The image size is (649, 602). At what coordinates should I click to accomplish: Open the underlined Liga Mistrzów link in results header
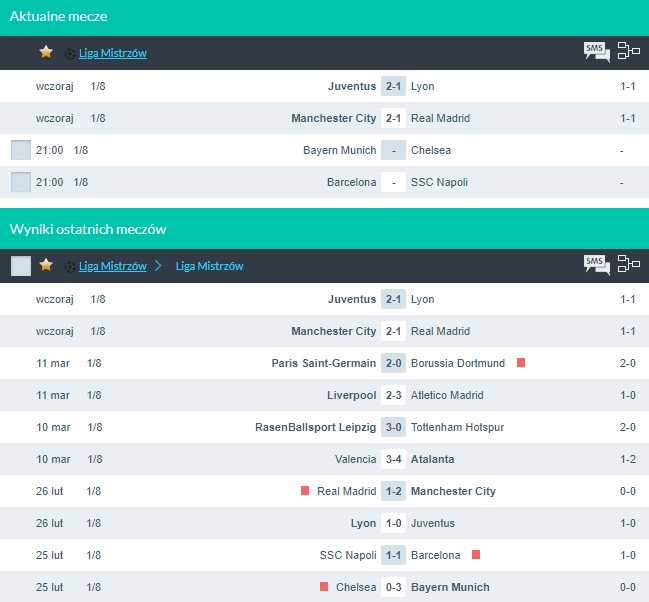tap(113, 266)
